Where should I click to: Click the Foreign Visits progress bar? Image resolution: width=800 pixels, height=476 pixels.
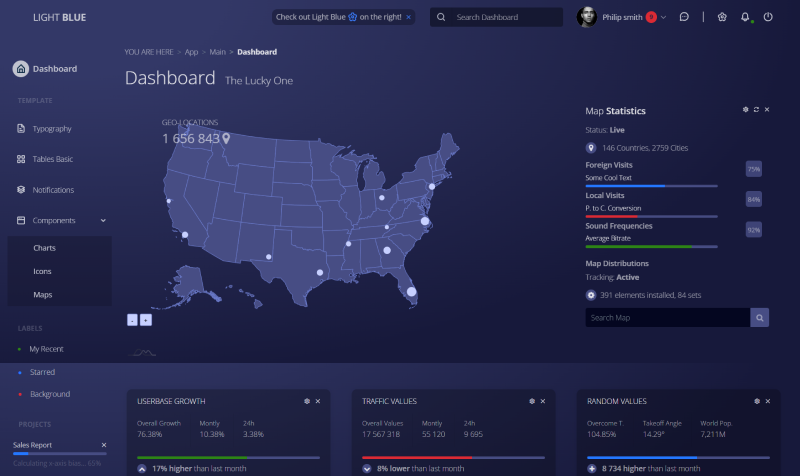[651, 186]
